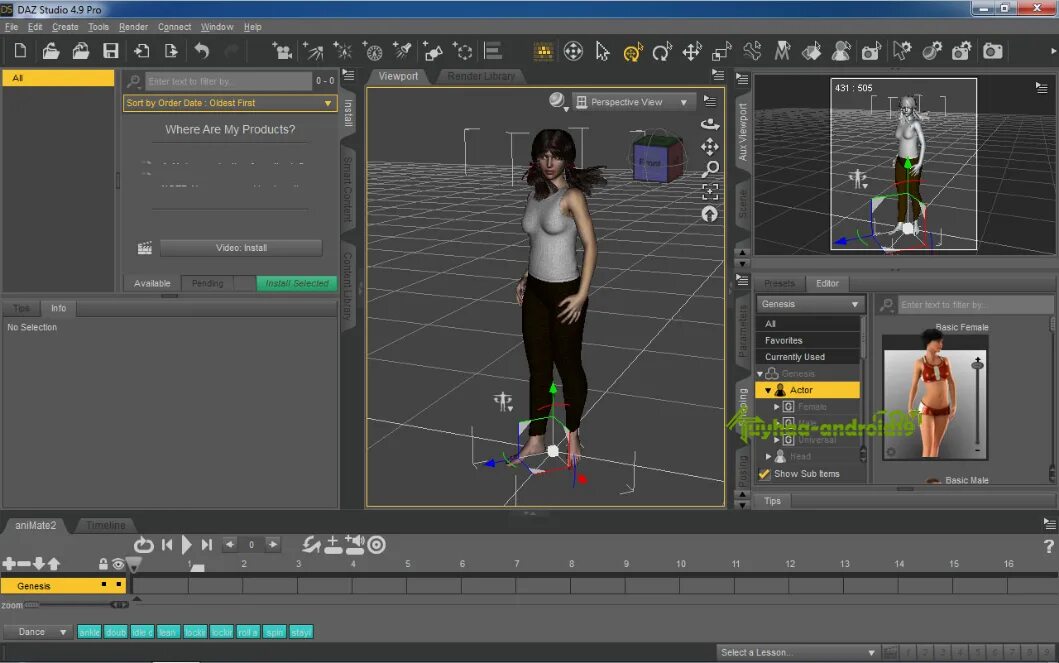Select the bone ActivePose tool
Image resolution: width=1059 pixels, height=663 pixels.
point(752,51)
